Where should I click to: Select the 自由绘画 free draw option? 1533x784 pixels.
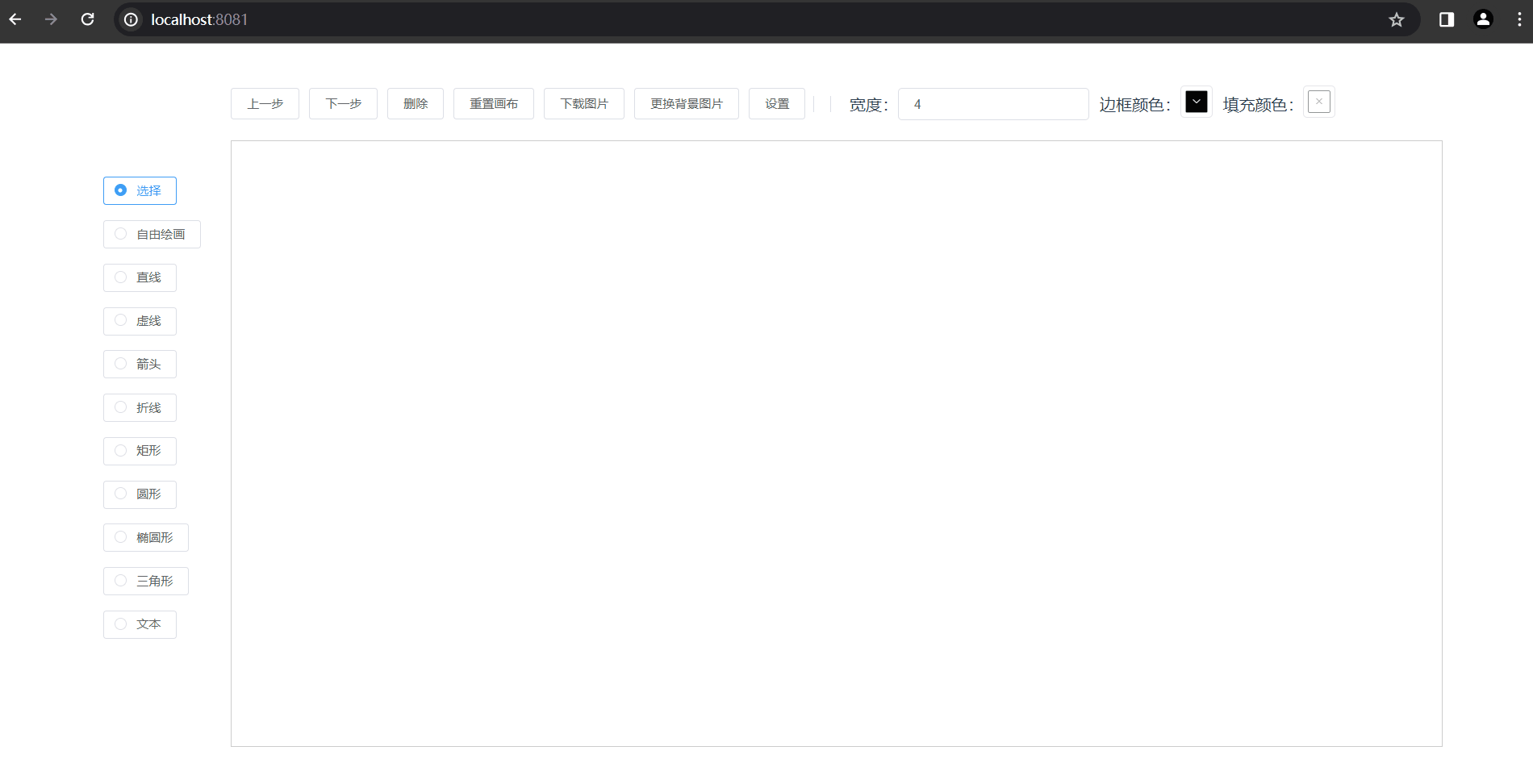point(152,235)
